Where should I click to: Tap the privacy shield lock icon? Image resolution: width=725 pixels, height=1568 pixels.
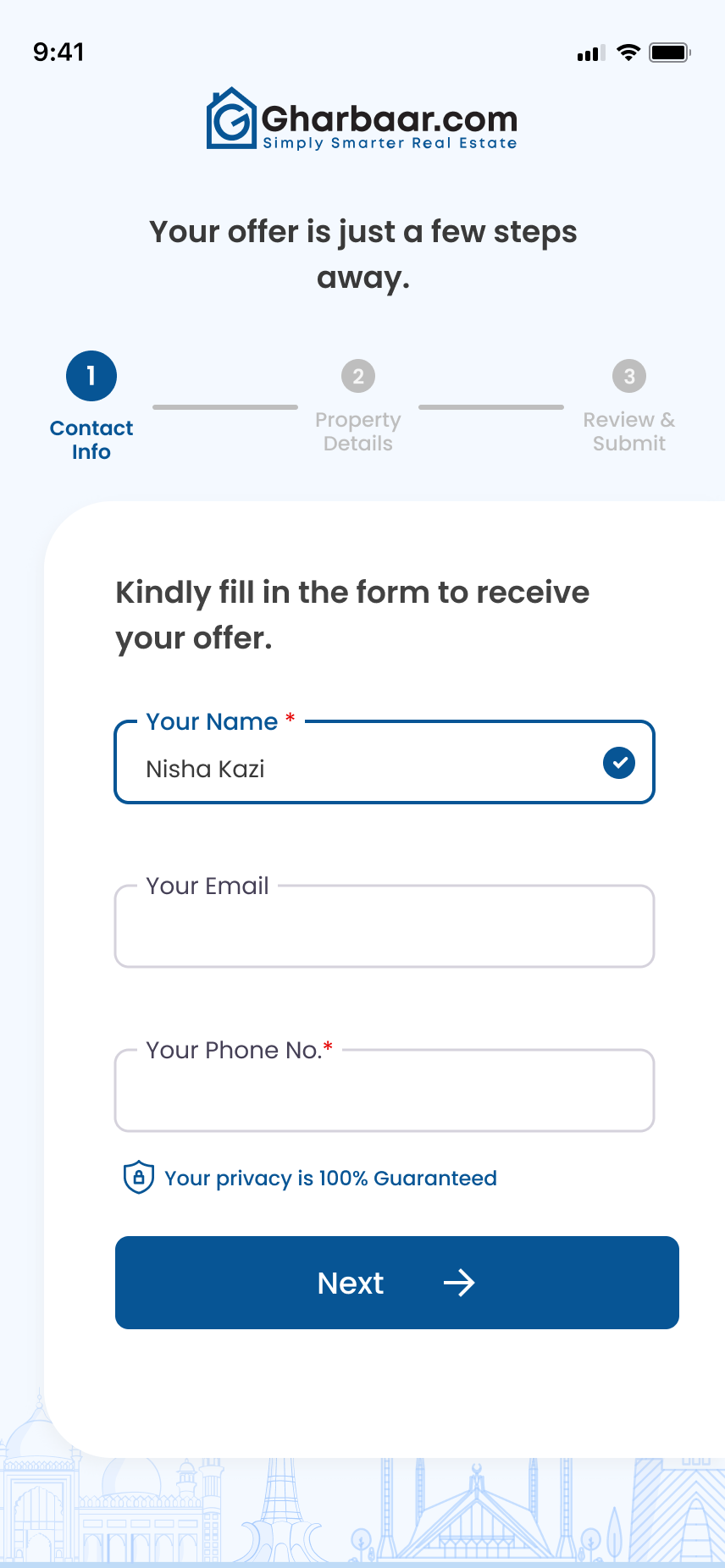pyautogui.click(x=139, y=1177)
